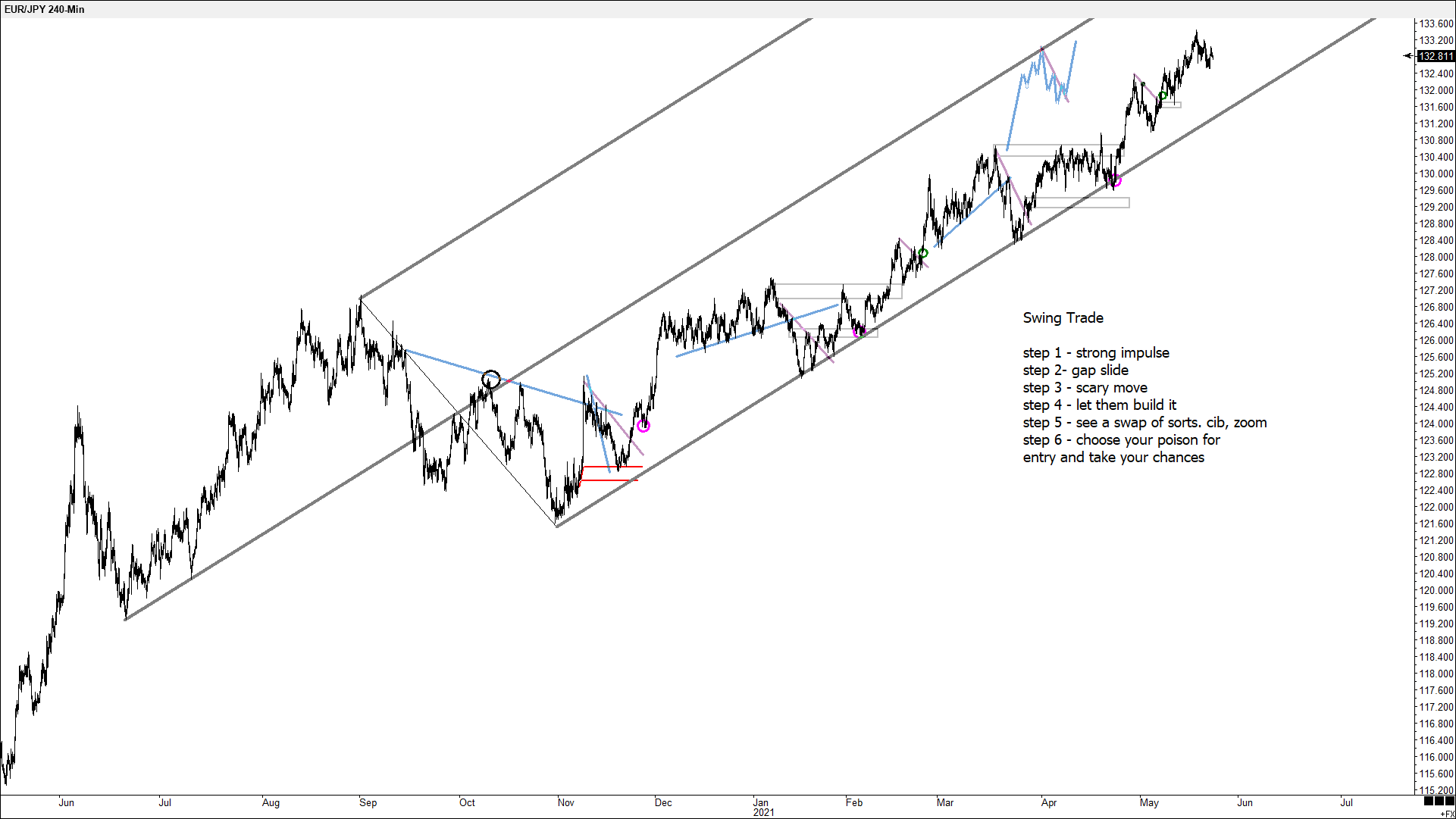Click the 'Sep' label on time axis
Viewport: 1456px width, 819px height.
(368, 802)
